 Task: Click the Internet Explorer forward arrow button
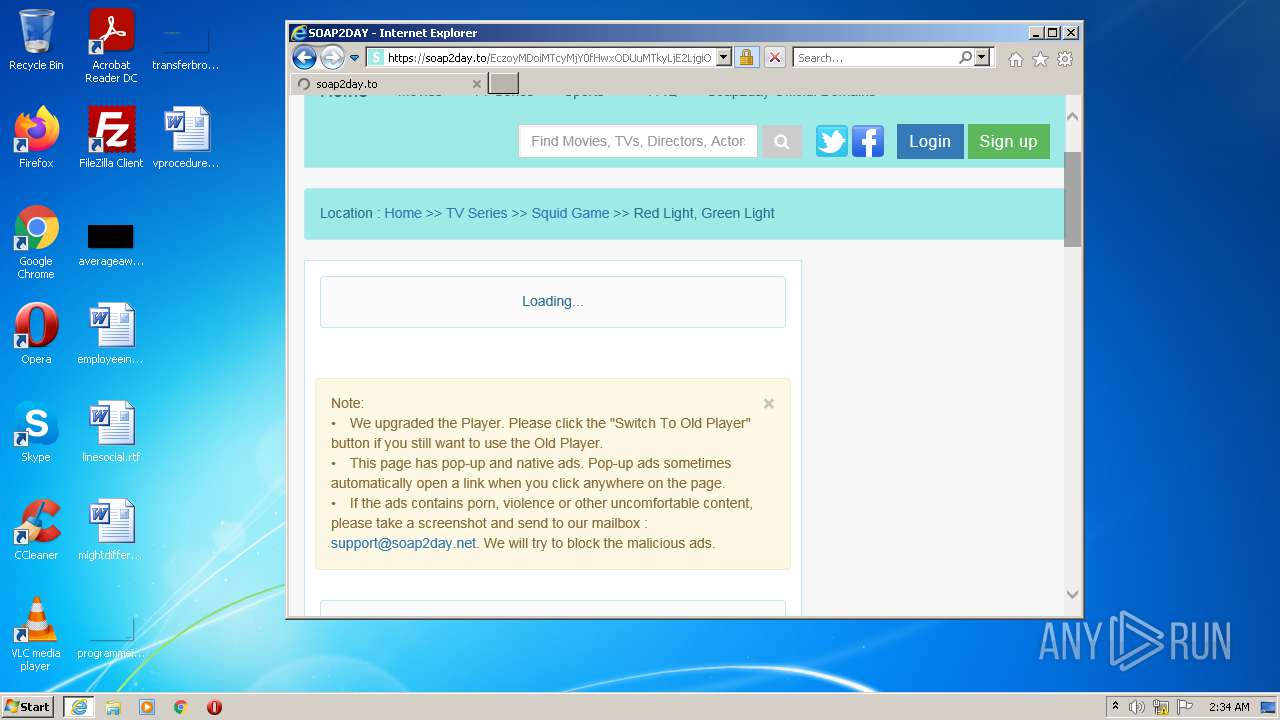click(x=332, y=57)
